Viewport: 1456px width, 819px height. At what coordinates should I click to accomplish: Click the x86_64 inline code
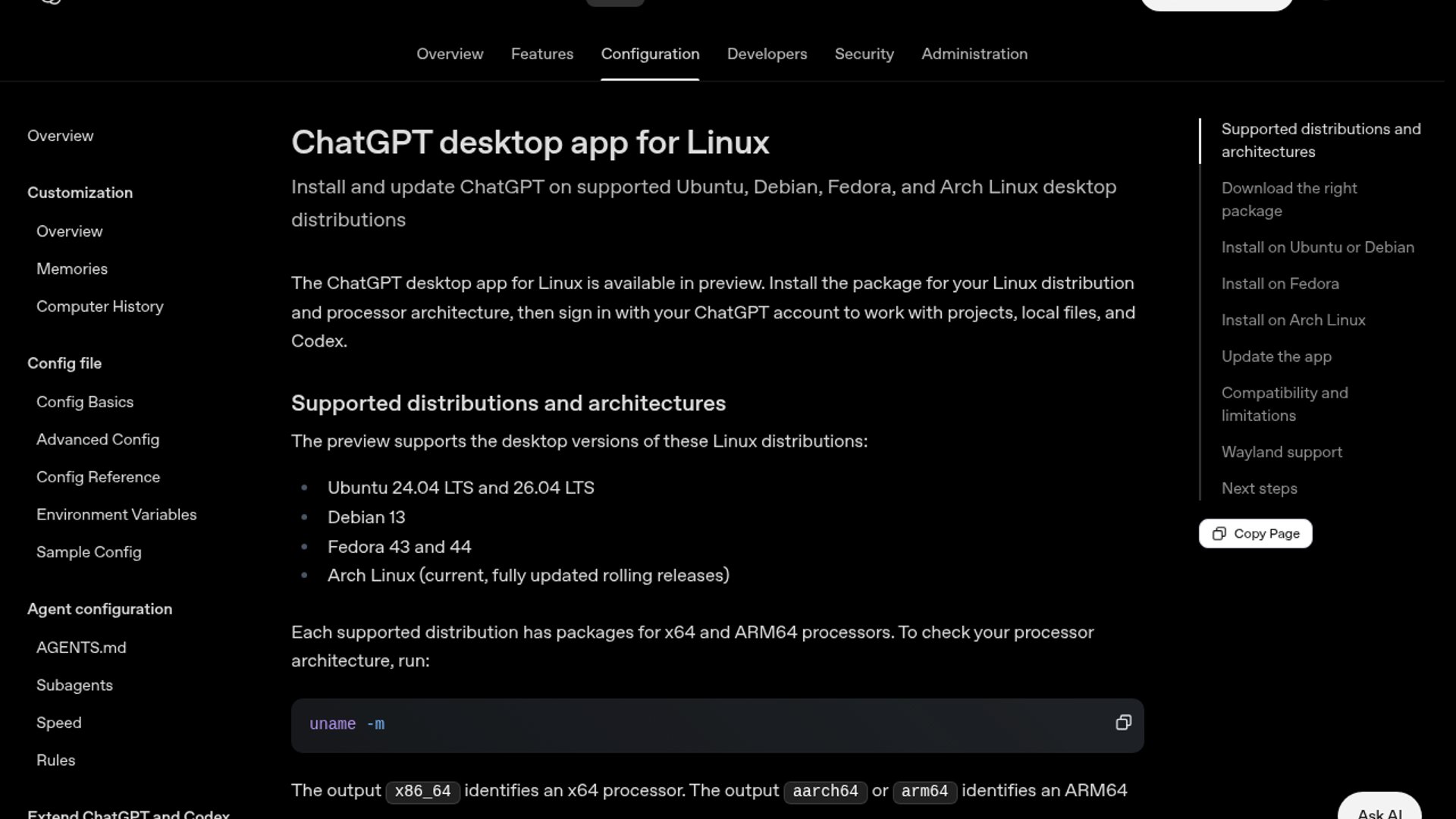pyautogui.click(x=422, y=791)
